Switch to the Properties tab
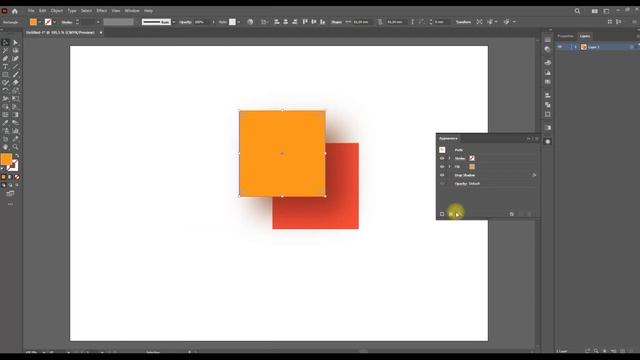This screenshot has height=360, width=640. pyautogui.click(x=565, y=36)
